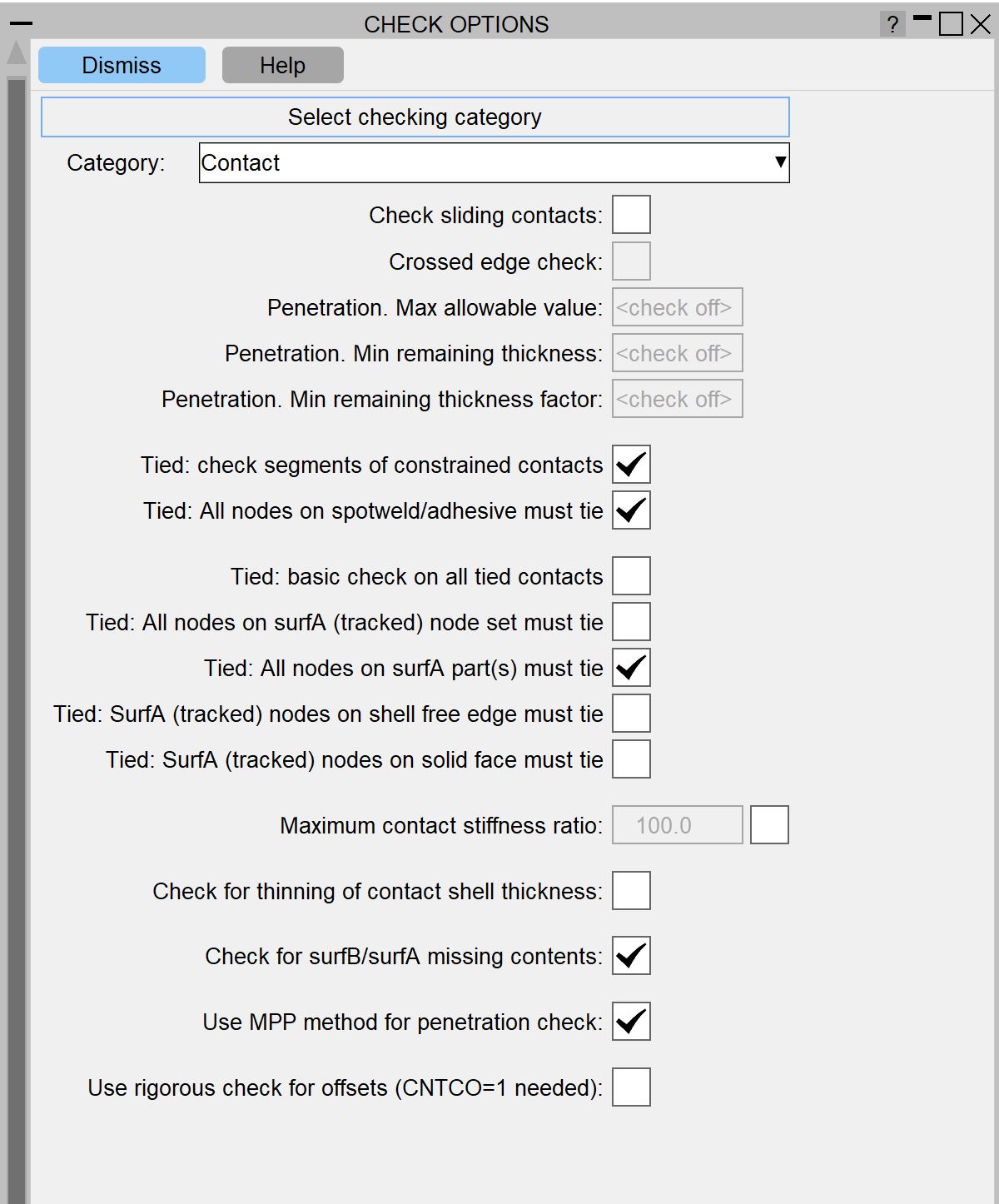Minimize the Check Options window

point(922,18)
